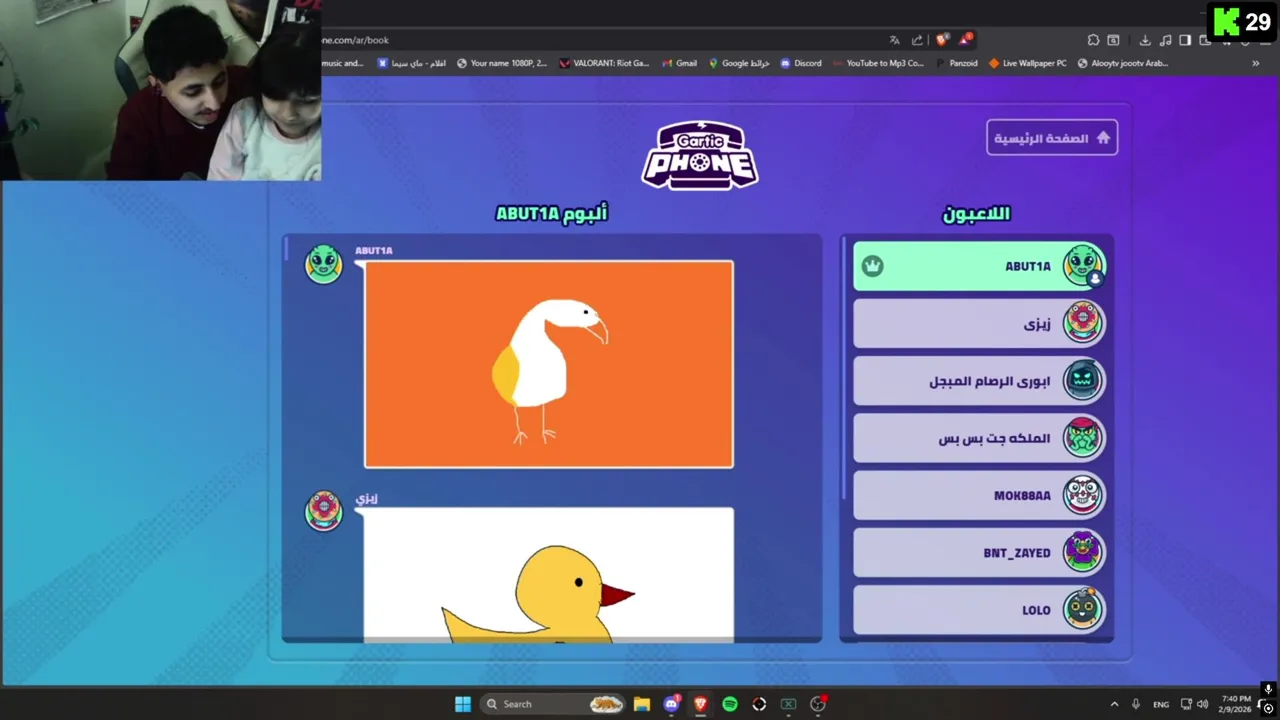The image size is (1280, 720).
Task: Open Panzoid bookmark
Action: (x=957, y=63)
